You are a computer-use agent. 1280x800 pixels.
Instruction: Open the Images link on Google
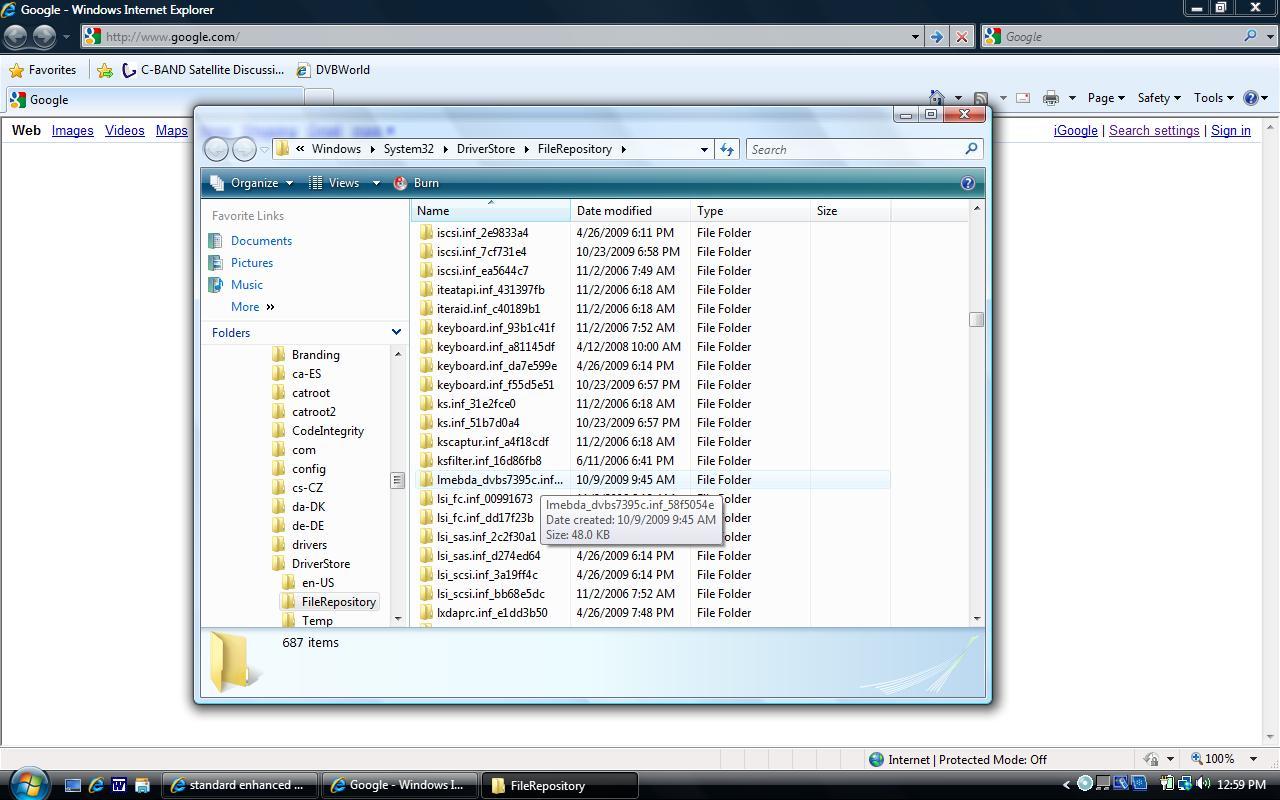click(72, 131)
